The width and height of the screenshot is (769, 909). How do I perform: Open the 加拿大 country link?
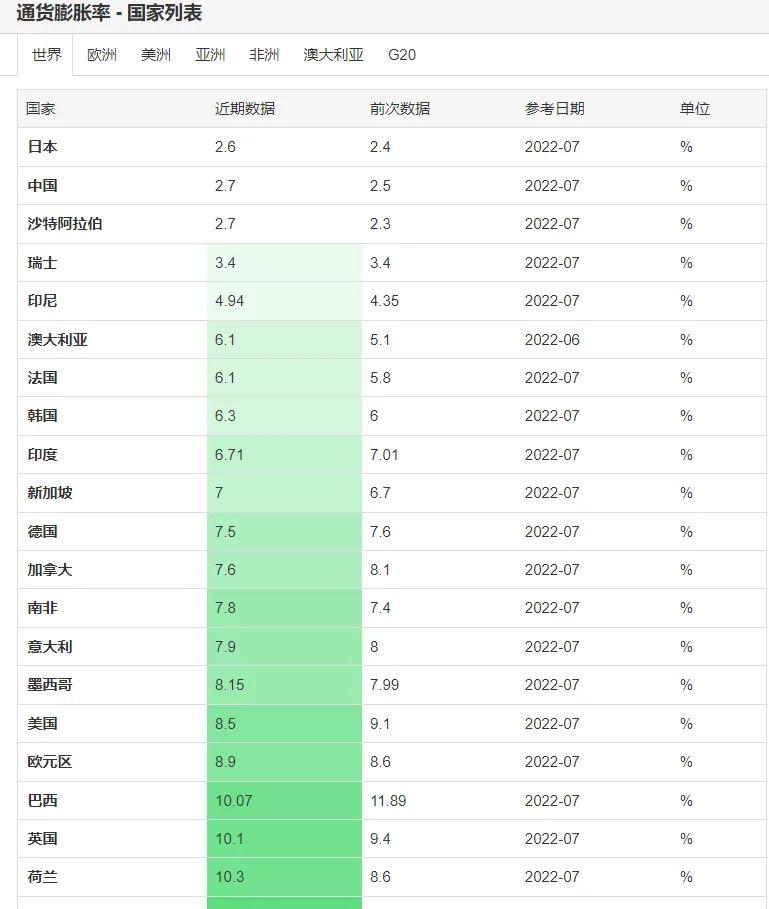[x=50, y=570]
